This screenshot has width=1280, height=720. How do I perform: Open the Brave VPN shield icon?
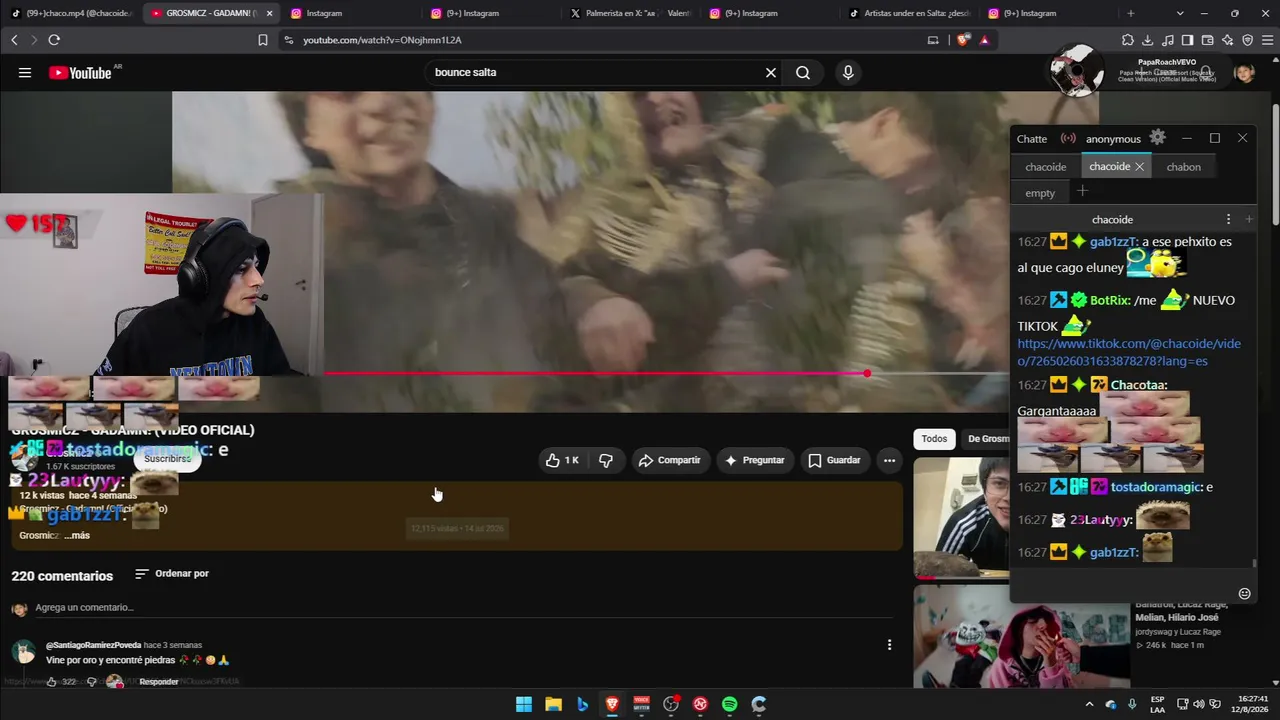(x=1247, y=40)
